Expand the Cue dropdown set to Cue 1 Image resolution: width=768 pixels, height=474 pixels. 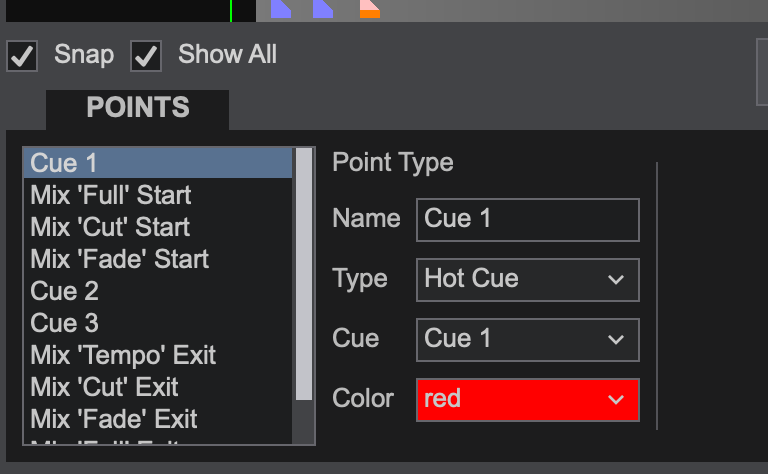click(528, 340)
